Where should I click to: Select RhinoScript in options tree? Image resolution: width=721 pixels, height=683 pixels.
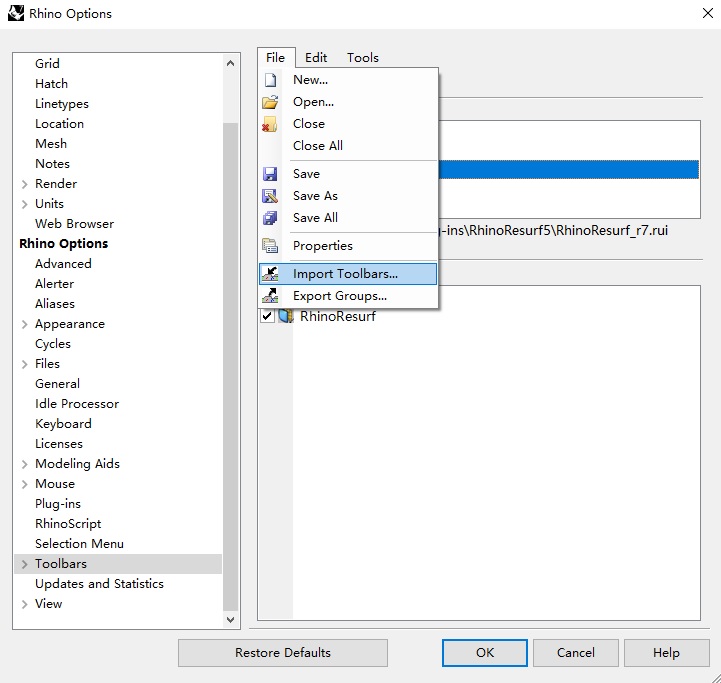pyautogui.click(x=68, y=524)
